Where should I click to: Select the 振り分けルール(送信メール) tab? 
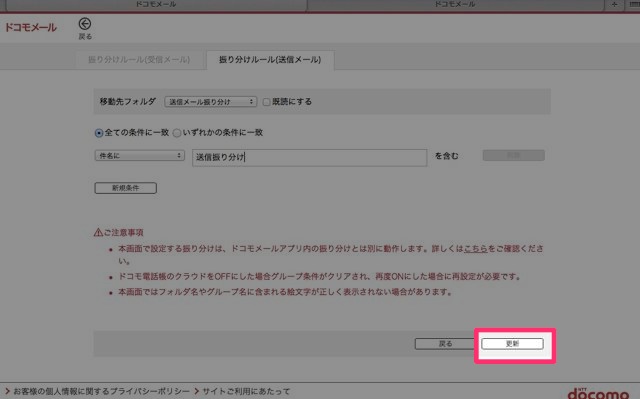[270, 60]
